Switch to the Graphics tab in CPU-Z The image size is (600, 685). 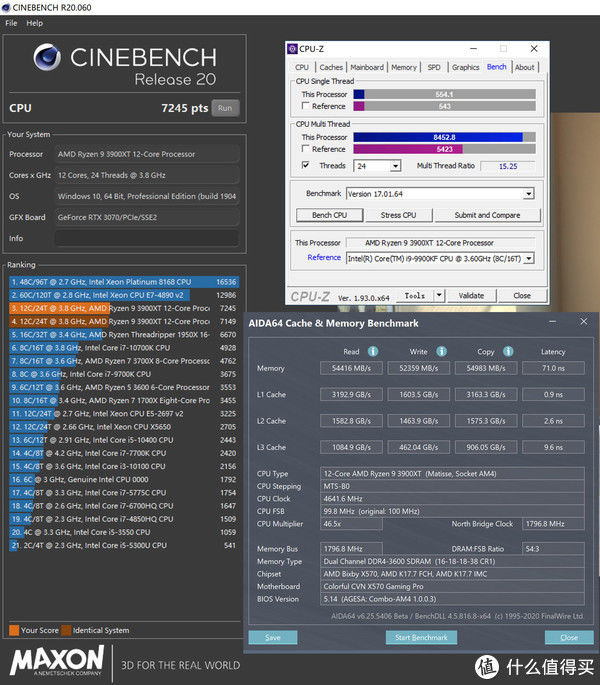pos(465,67)
